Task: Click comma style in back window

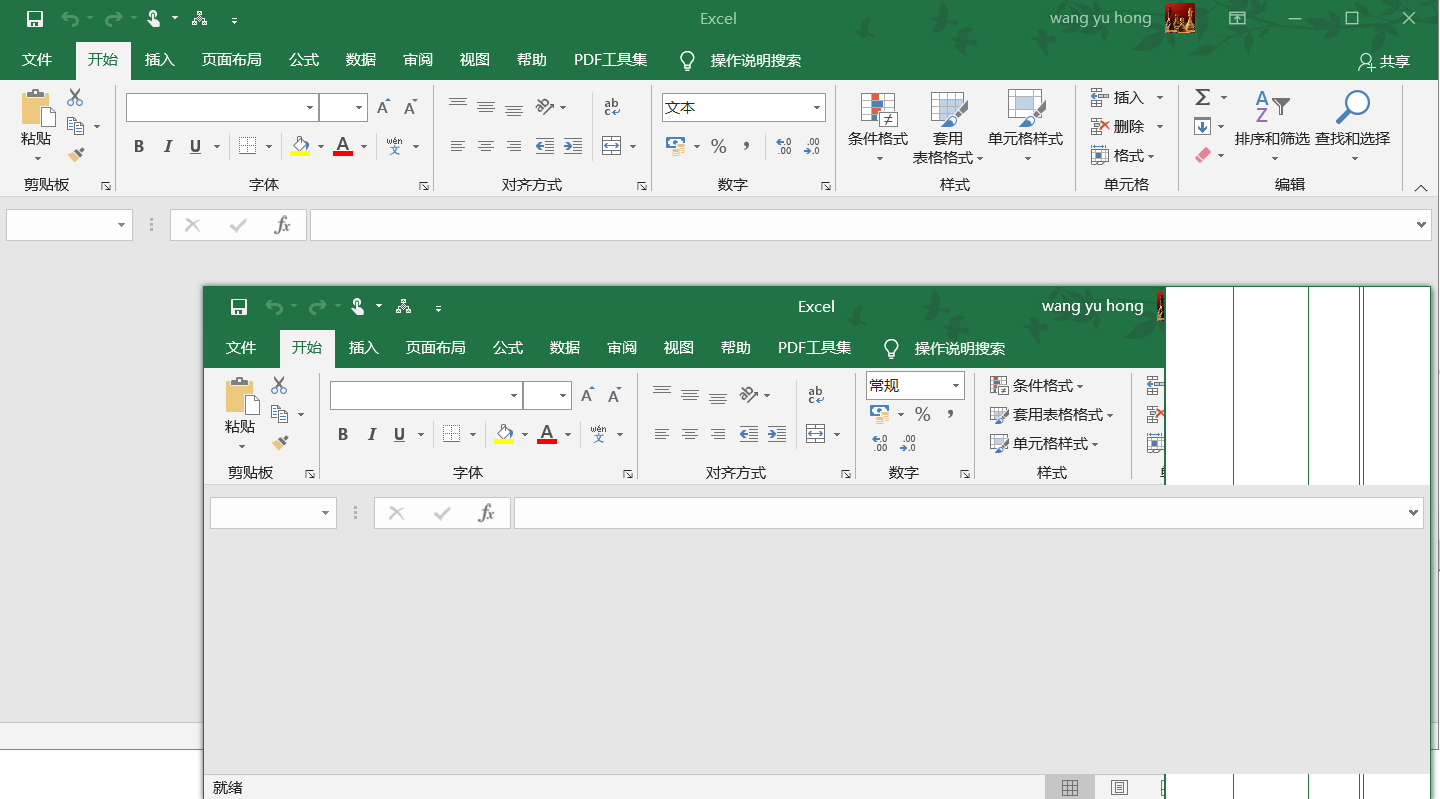Action: click(746, 146)
